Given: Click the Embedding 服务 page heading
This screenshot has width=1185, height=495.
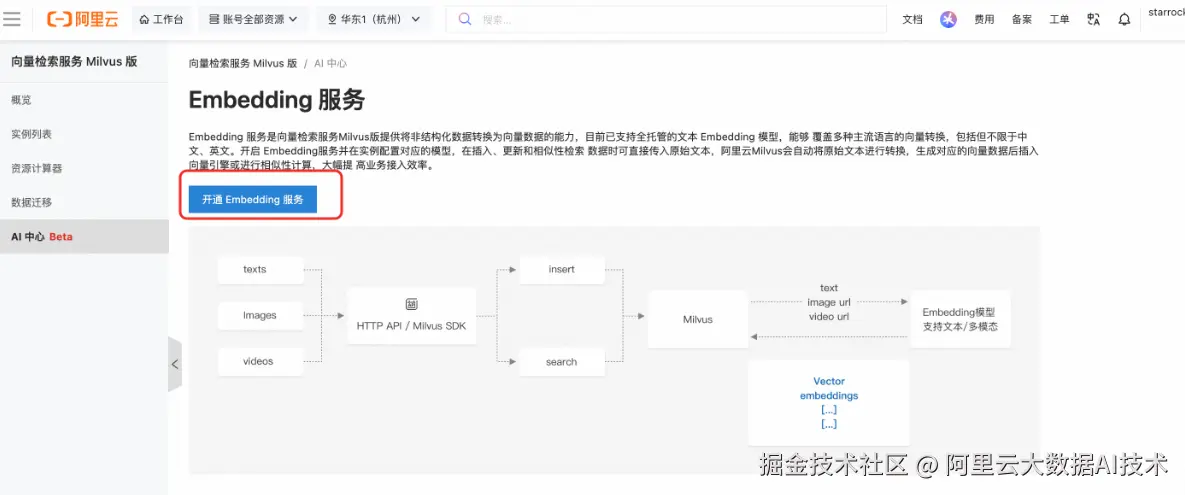Looking at the screenshot, I should (x=277, y=101).
